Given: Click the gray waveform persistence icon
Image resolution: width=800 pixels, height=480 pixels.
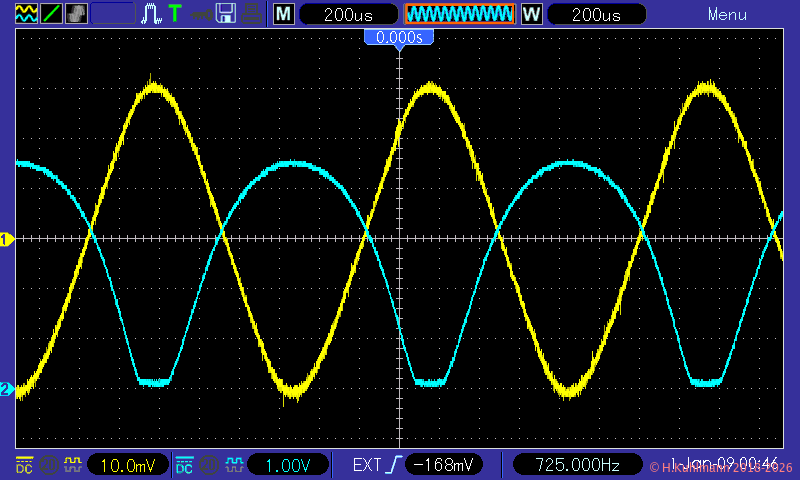Looking at the screenshot, I should [76, 14].
